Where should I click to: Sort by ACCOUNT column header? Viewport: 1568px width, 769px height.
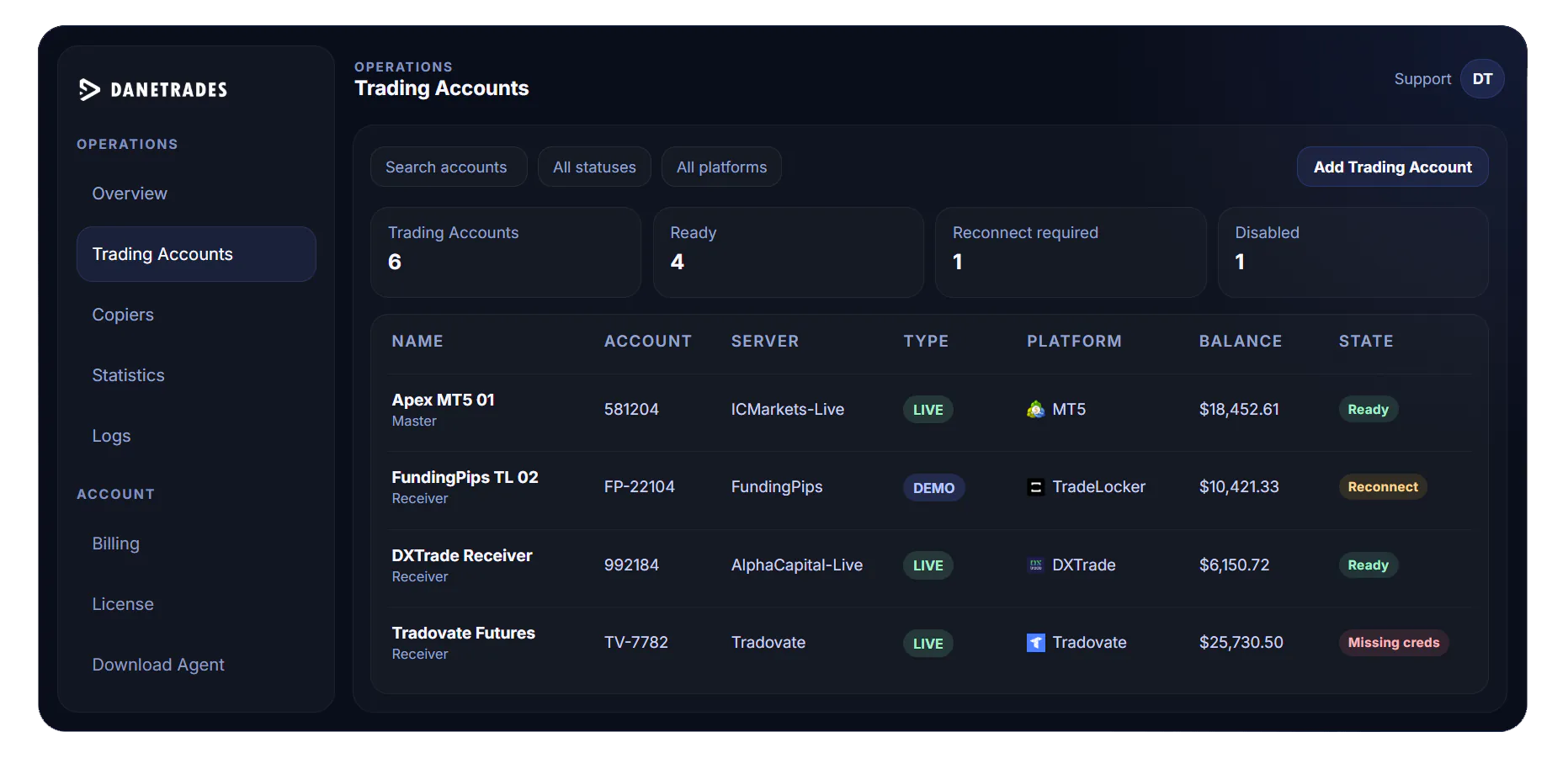click(x=648, y=342)
